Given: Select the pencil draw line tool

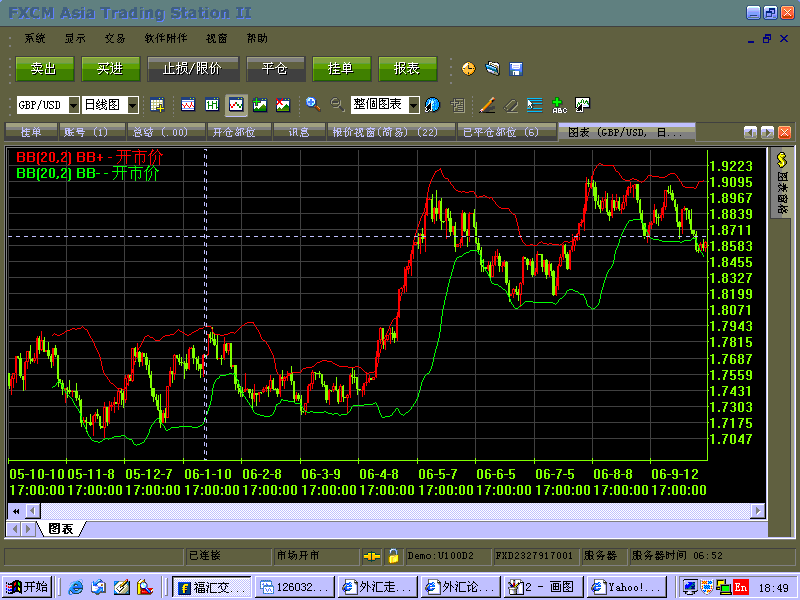Looking at the screenshot, I should [x=487, y=104].
